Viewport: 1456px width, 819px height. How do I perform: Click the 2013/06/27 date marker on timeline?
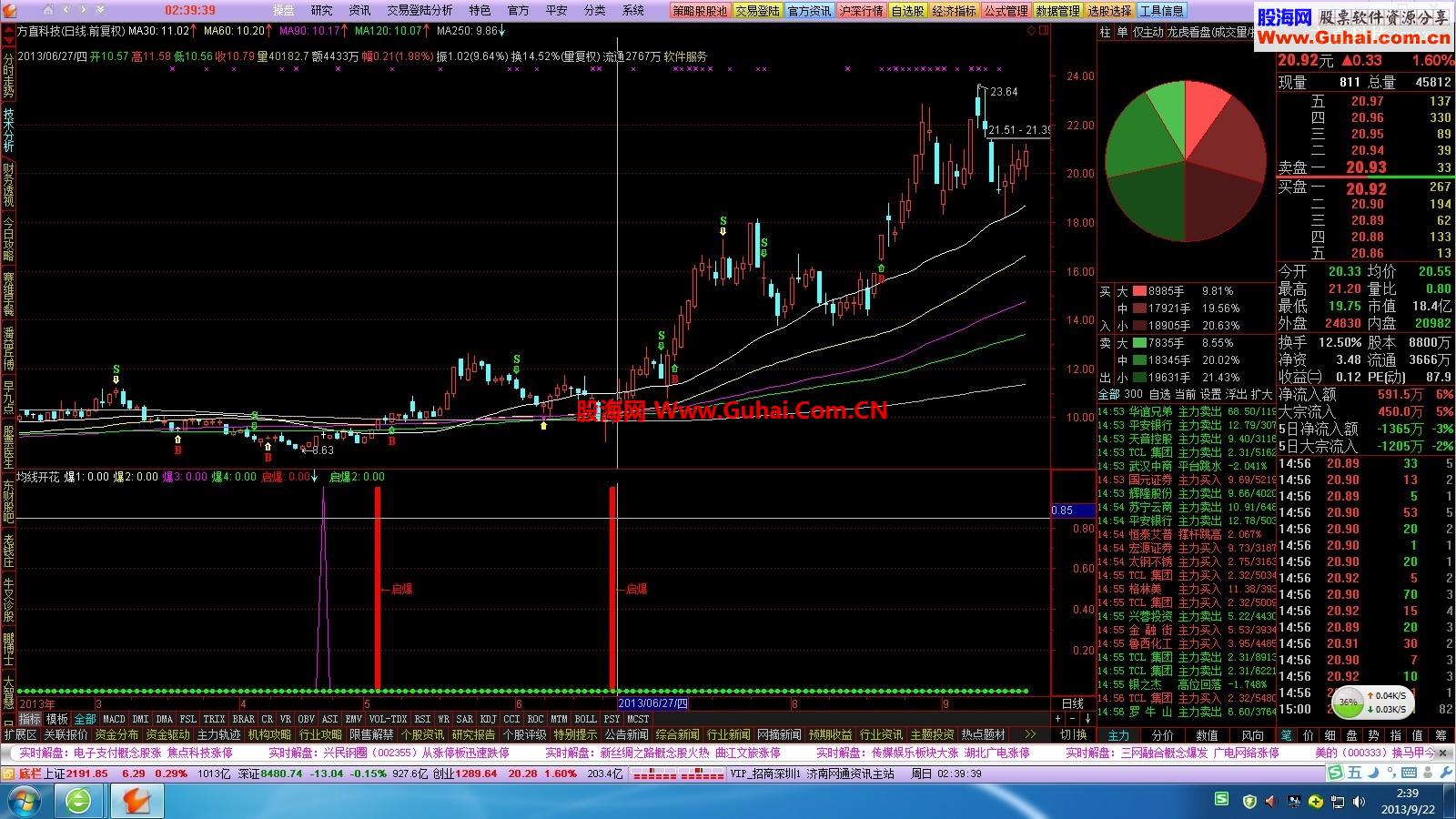[653, 703]
